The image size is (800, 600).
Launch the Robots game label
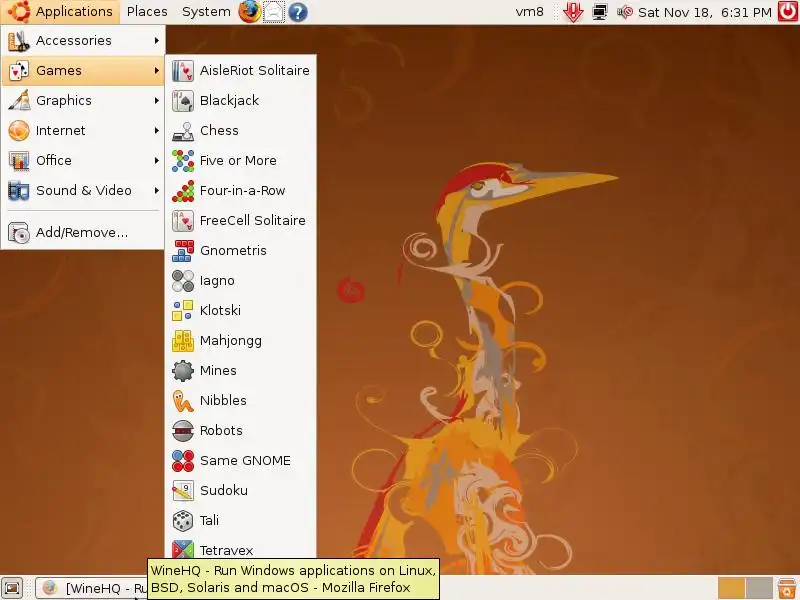(x=221, y=431)
